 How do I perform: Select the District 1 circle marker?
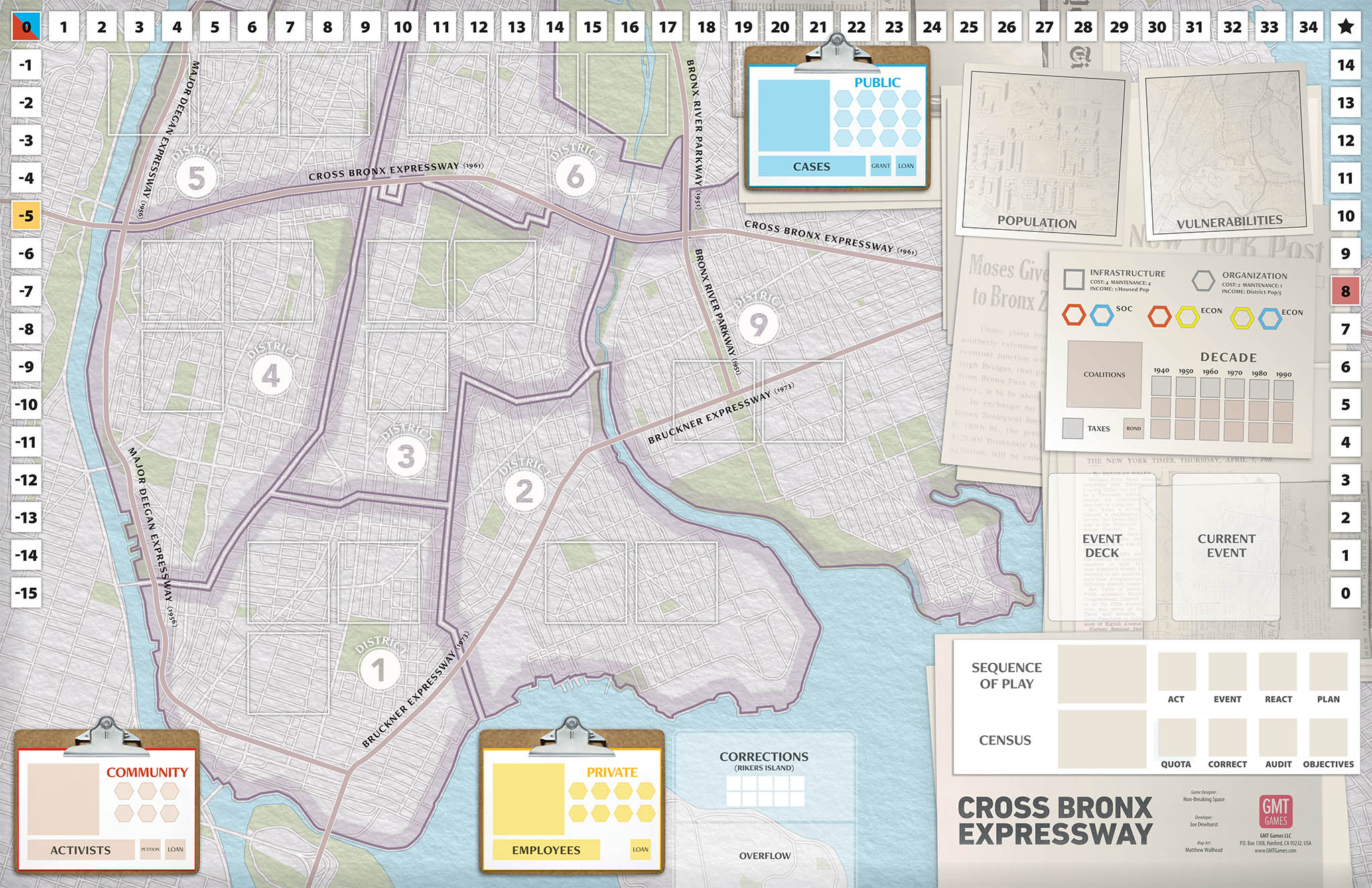coord(379,670)
